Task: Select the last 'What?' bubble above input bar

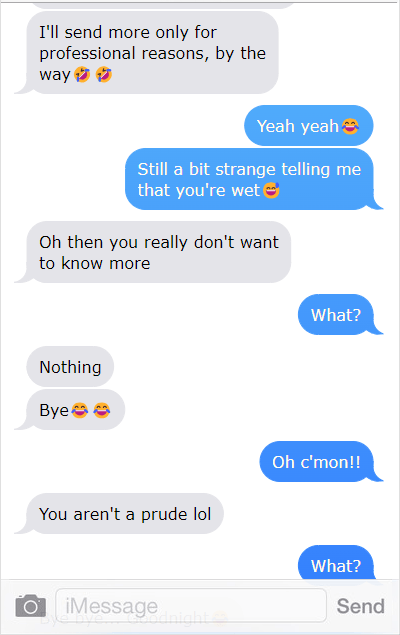Action: [336, 563]
